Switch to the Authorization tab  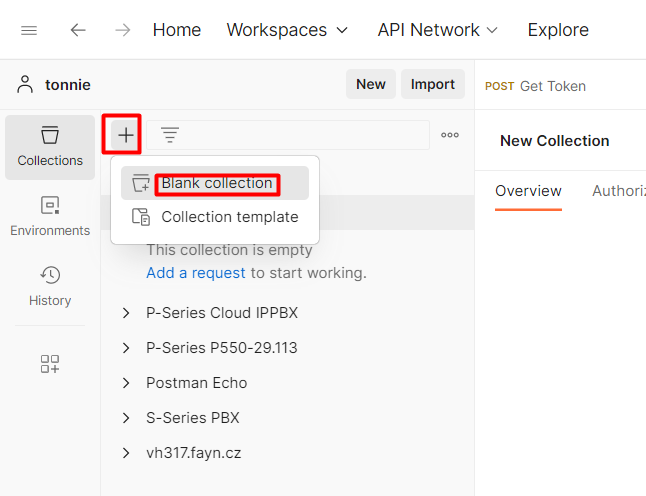click(x=619, y=191)
